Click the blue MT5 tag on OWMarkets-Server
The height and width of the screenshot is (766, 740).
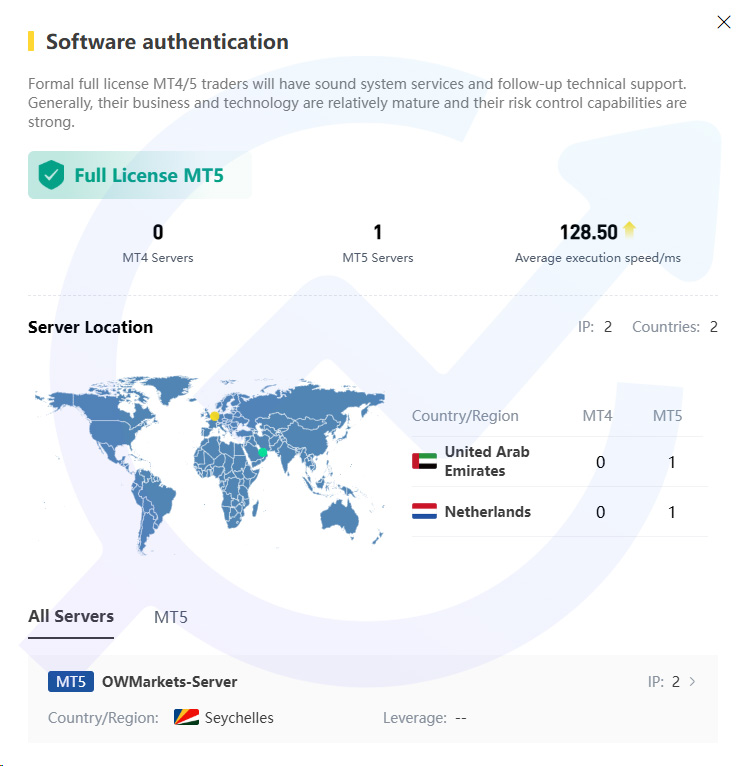[x=71, y=681]
